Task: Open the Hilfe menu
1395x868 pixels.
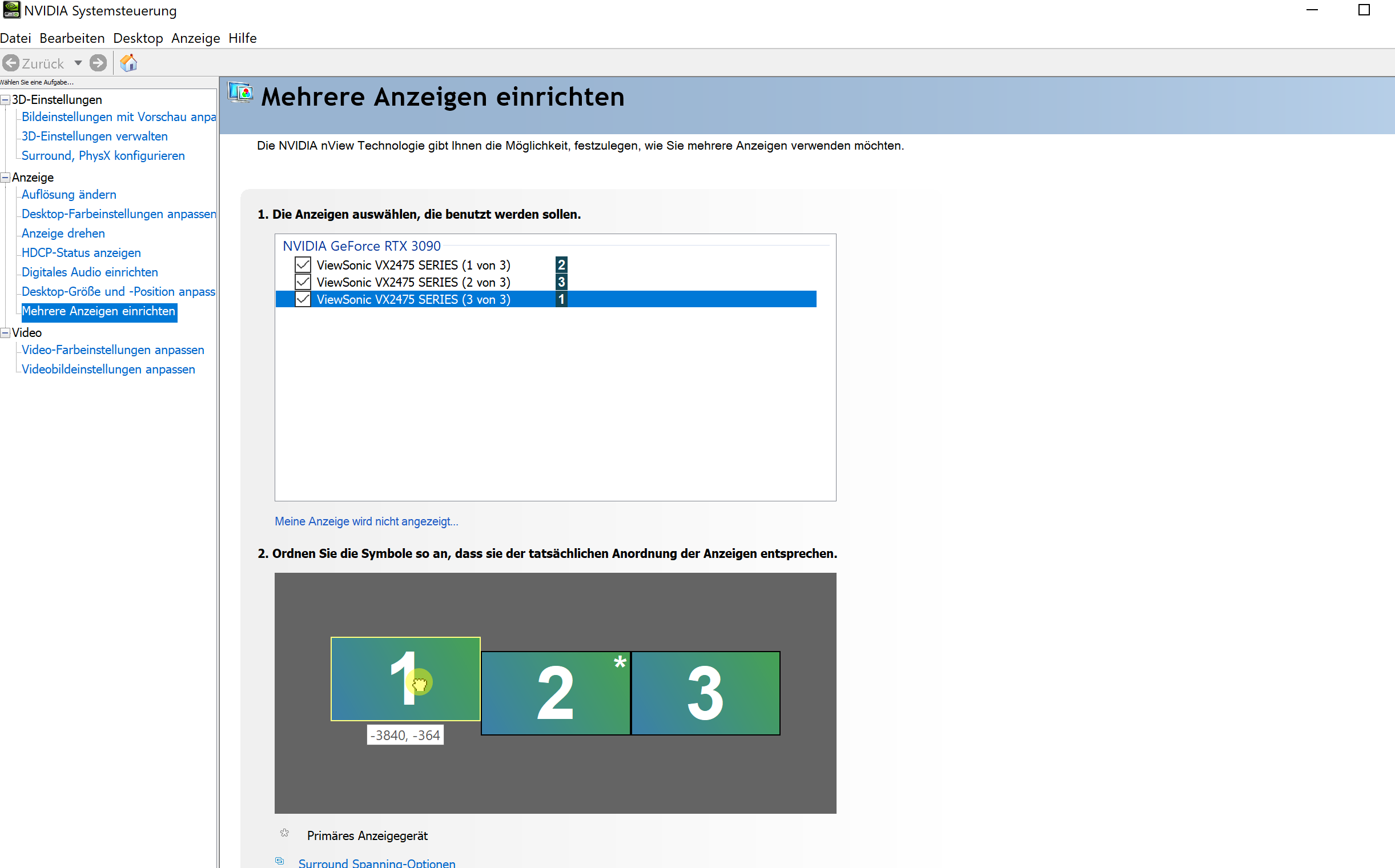Action: [242, 38]
